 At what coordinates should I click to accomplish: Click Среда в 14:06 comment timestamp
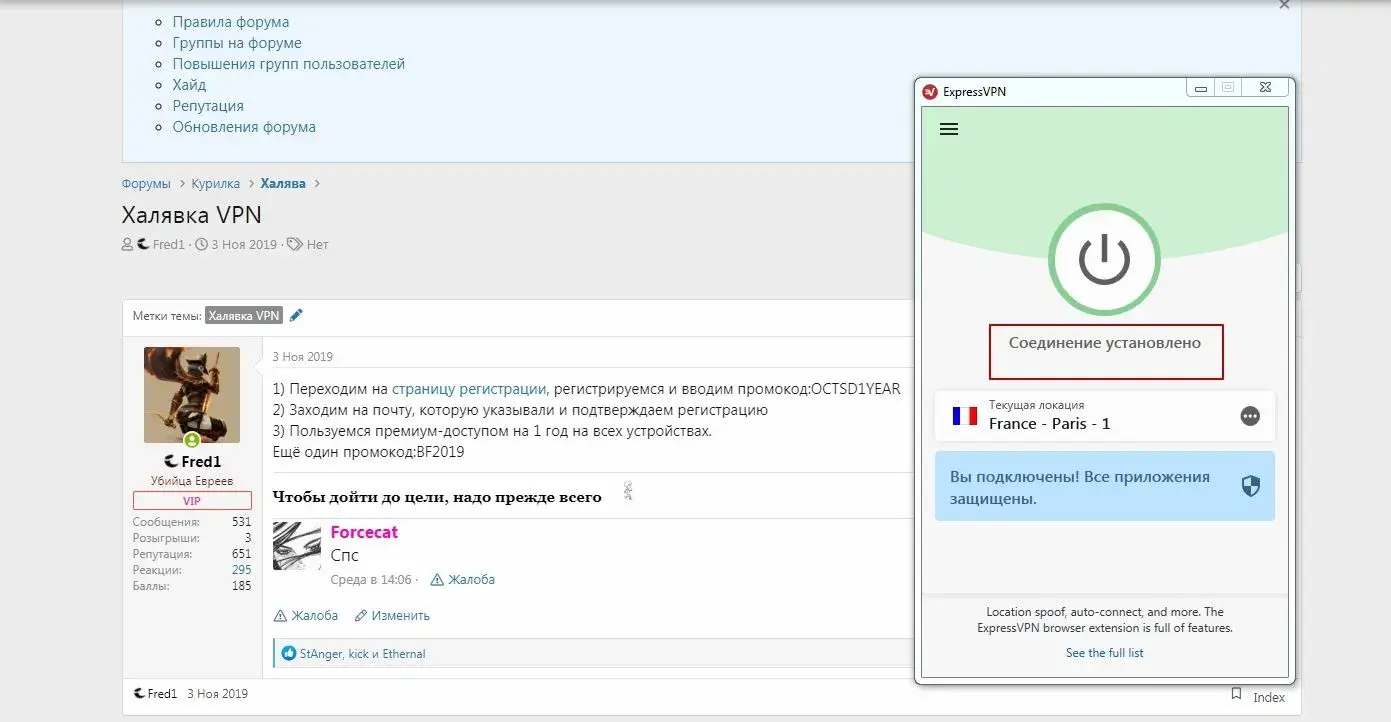pos(371,580)
